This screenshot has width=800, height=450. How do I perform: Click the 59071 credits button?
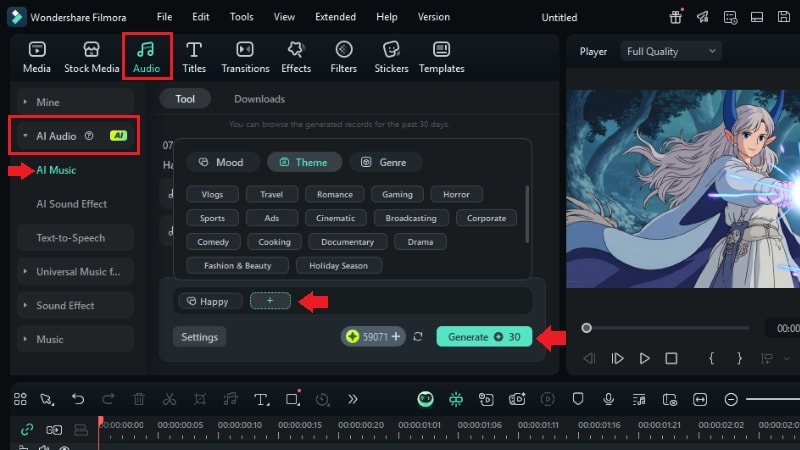click(373, 337)
